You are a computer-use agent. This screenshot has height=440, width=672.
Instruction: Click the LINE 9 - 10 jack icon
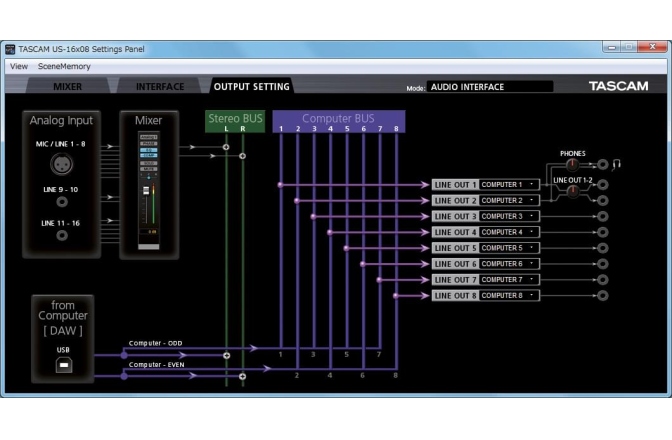(62, 202)
